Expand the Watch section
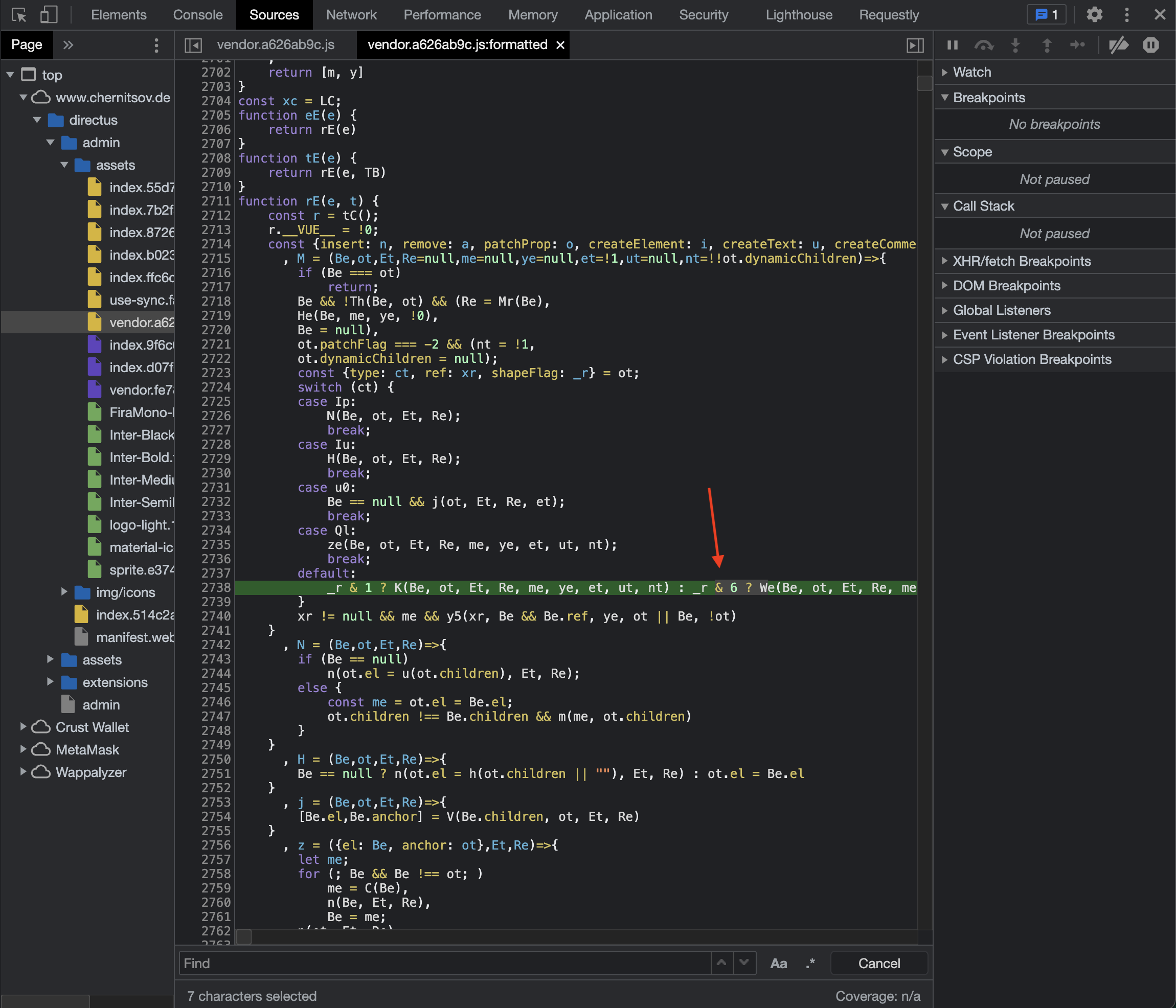 [x=1054, y=72]
